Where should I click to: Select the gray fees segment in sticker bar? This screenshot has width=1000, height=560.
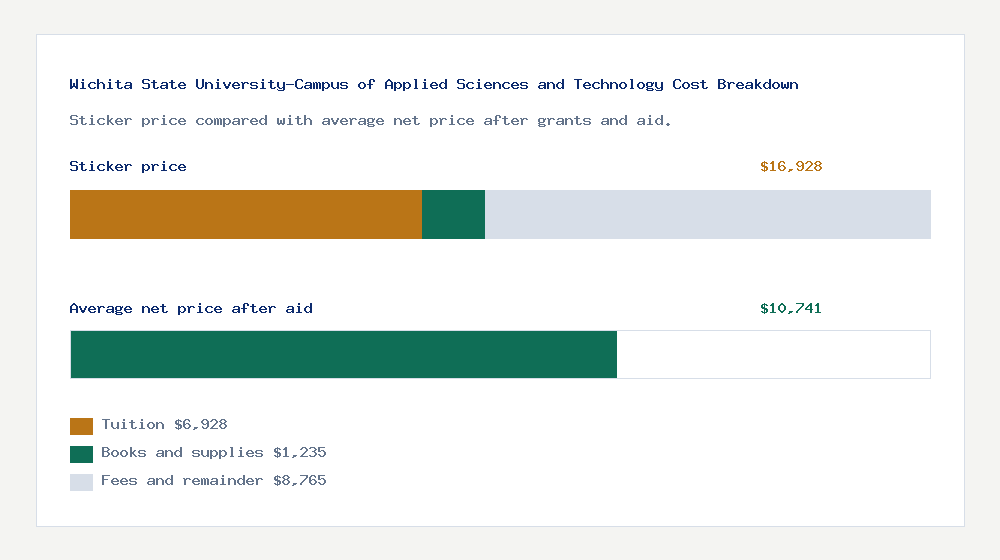[708, 214]
